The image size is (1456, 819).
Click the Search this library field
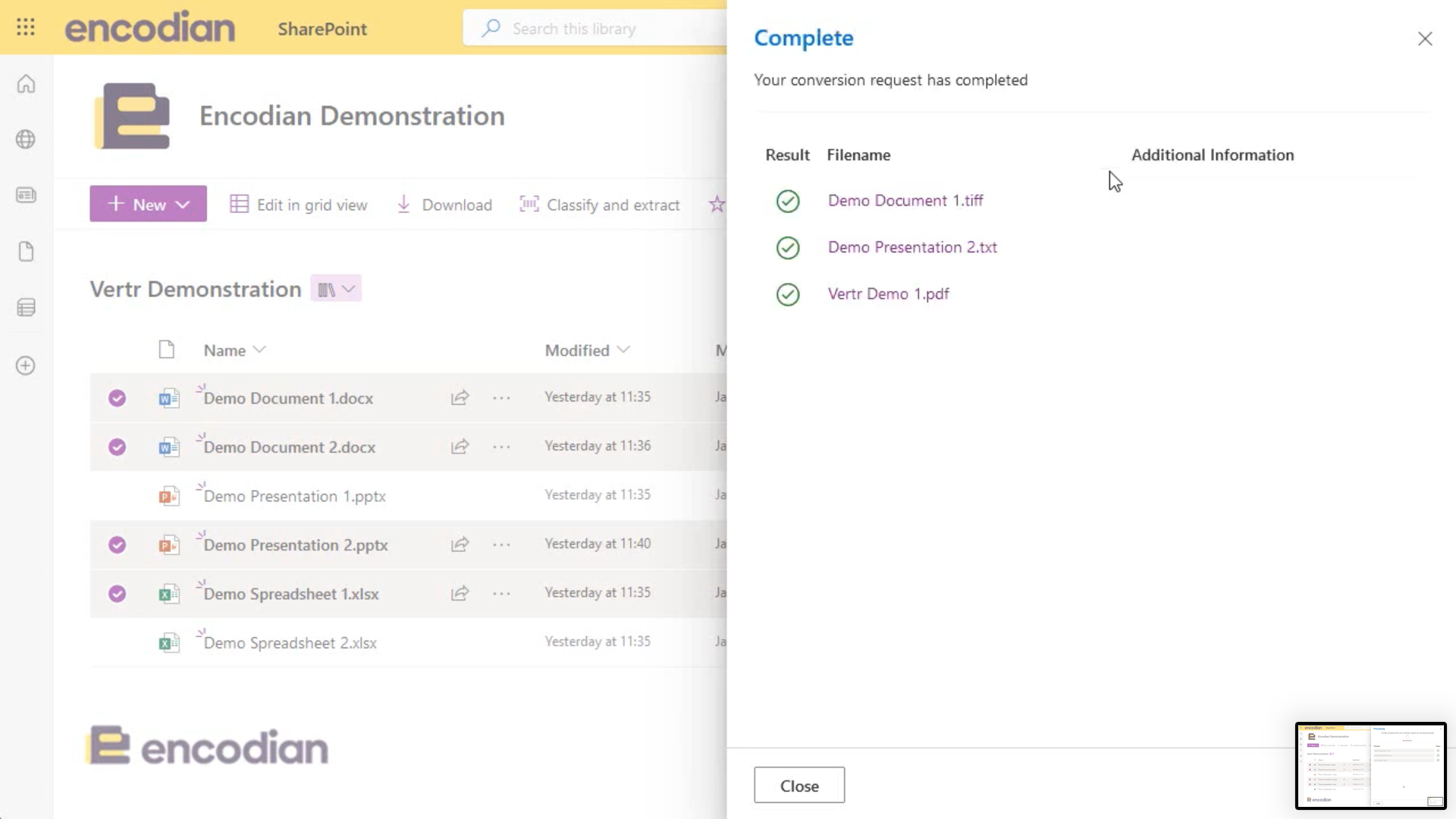[x=595, y=28]
